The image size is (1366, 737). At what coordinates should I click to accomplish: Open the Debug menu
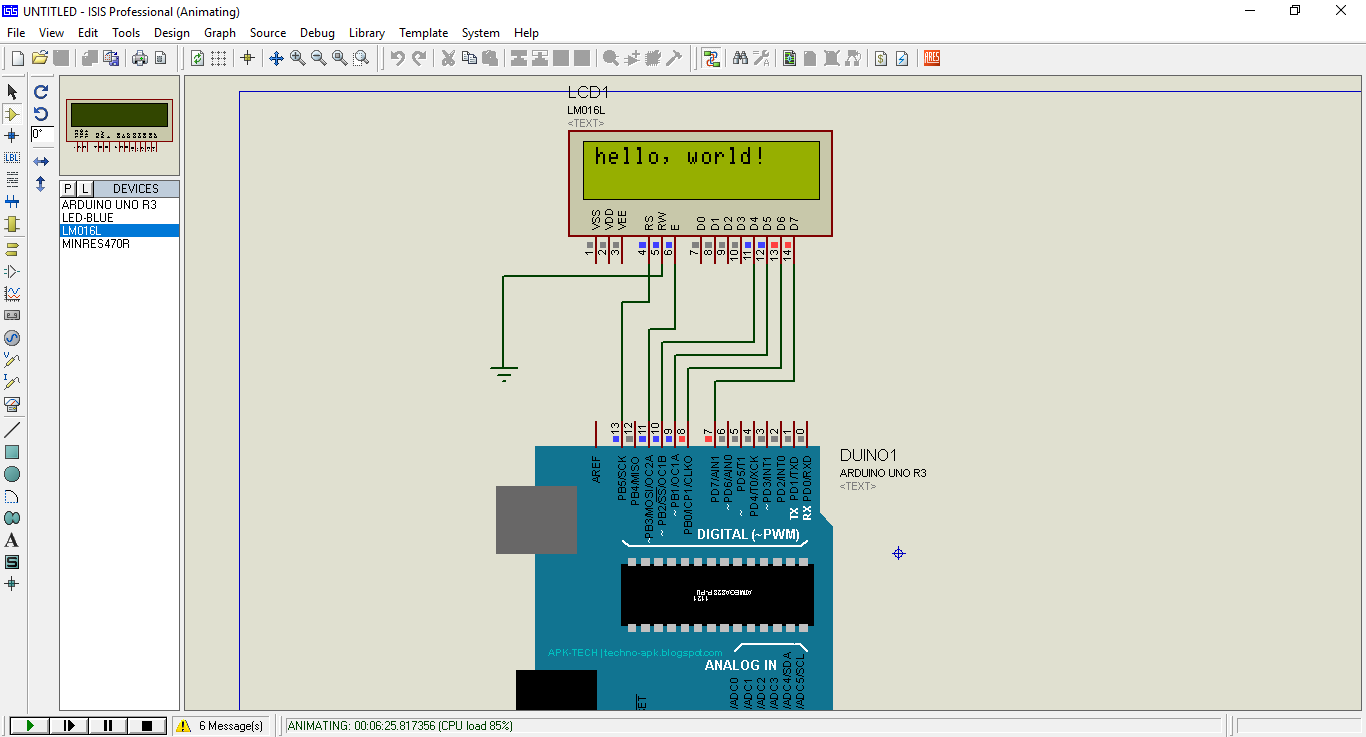pos(317,33)
